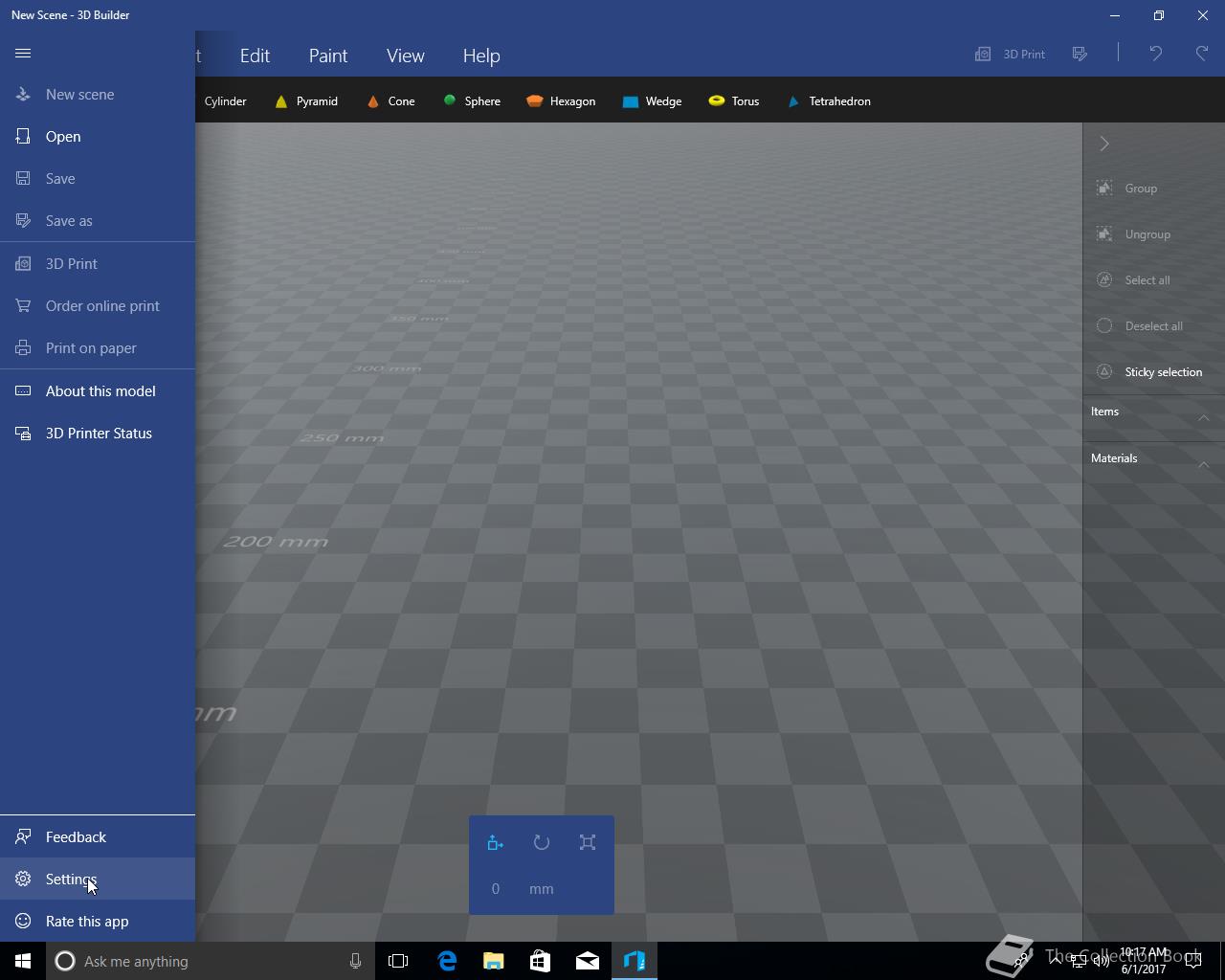Insert a Tetrahedron shape

tap(829, 100)
